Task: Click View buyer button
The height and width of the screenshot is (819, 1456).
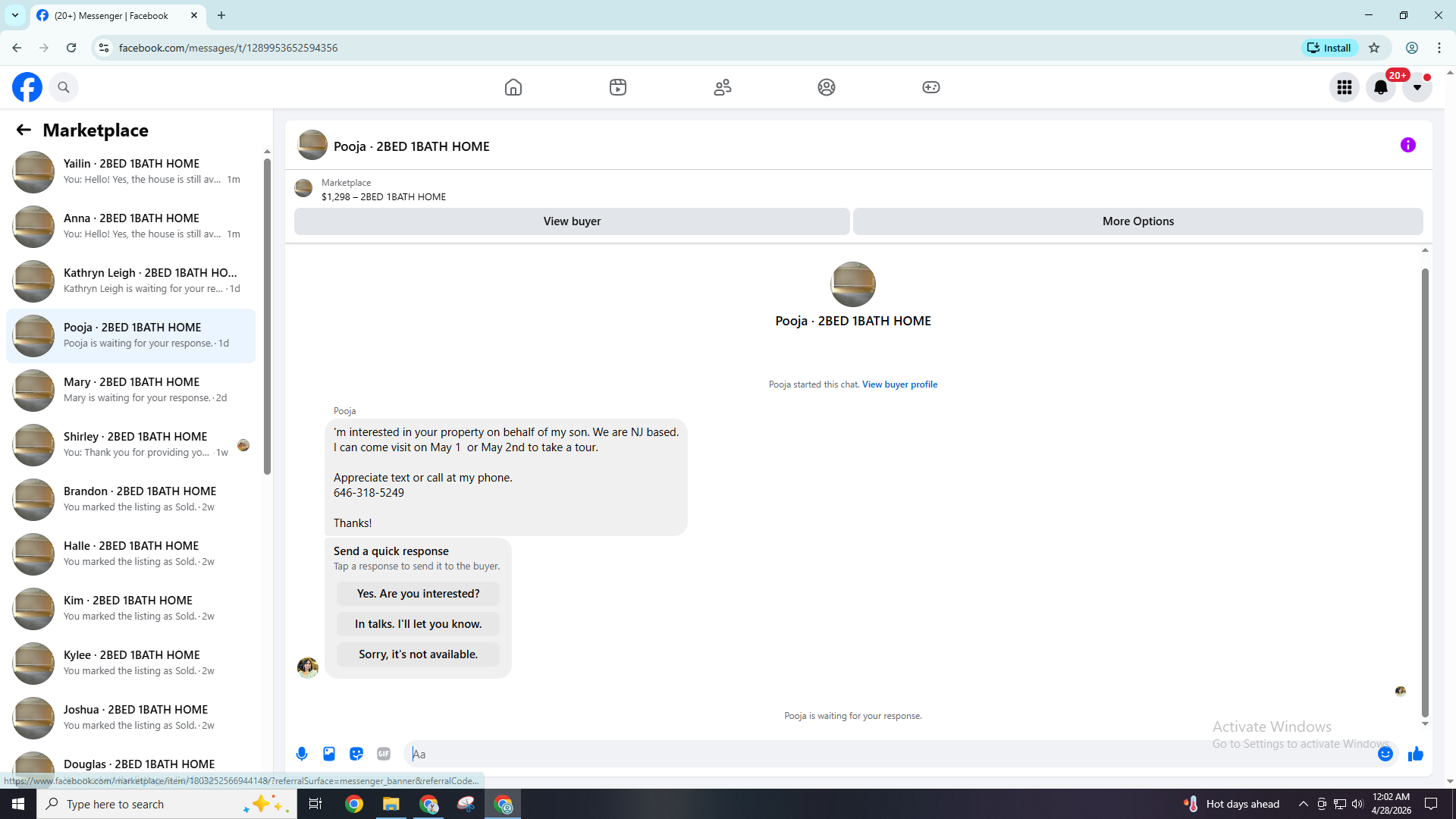Action: point(572,221)
